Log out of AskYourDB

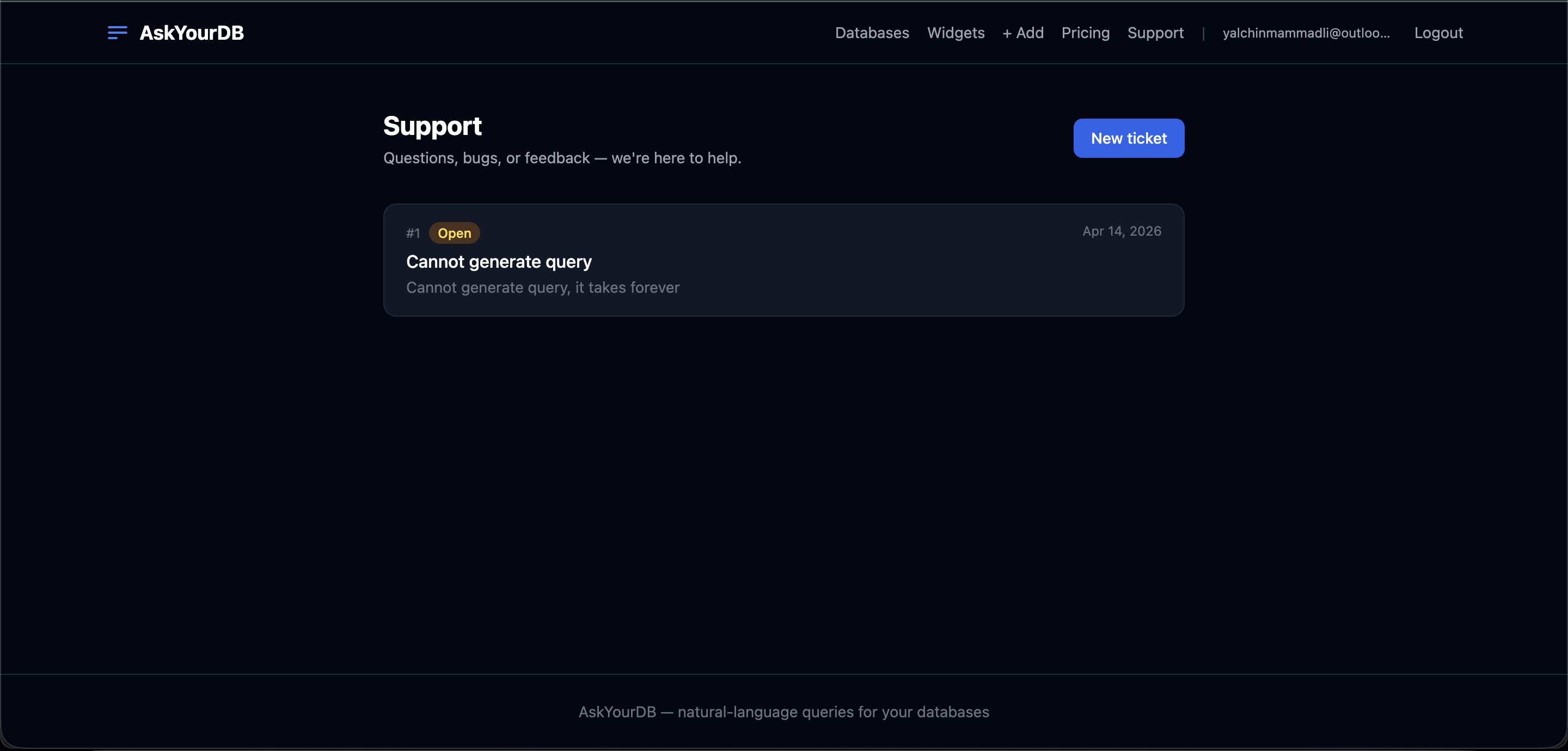[1439, 33]
